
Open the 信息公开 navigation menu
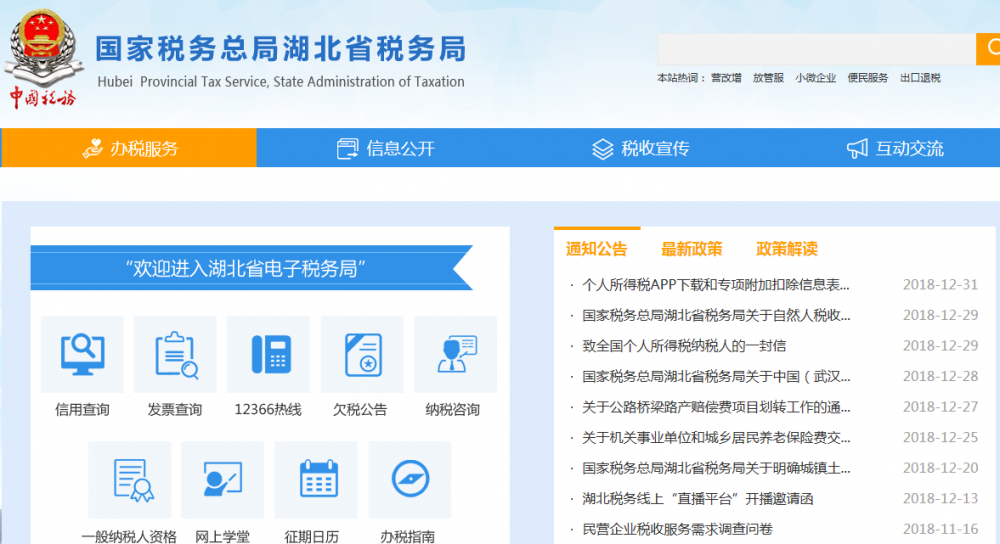386,148
